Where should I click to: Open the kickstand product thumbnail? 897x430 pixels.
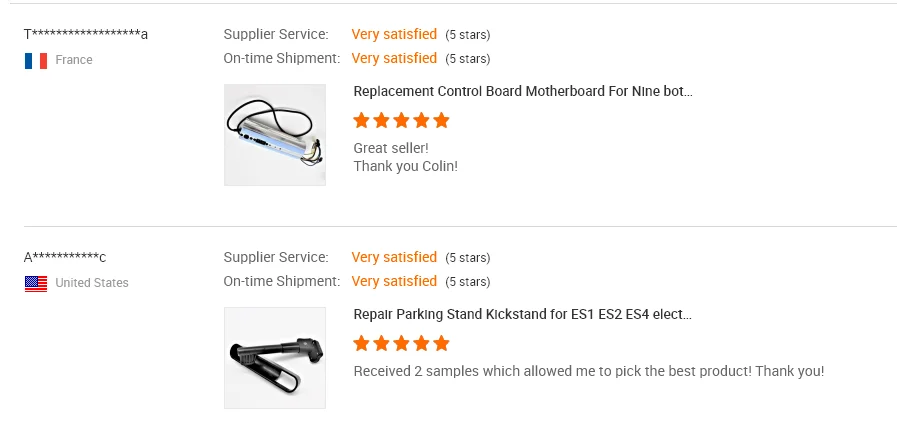[x=275, y=358]
